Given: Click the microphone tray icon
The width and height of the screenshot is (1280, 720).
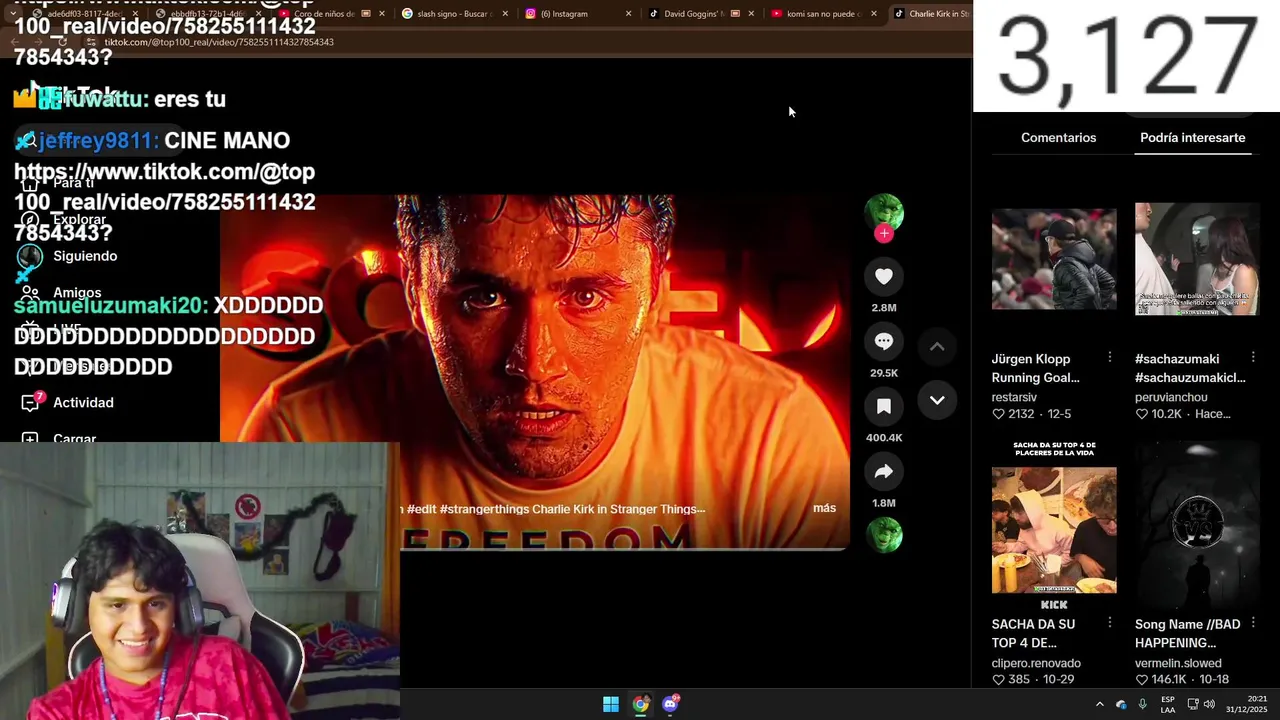Looking at the screenshot, I should coord(1142,705).
